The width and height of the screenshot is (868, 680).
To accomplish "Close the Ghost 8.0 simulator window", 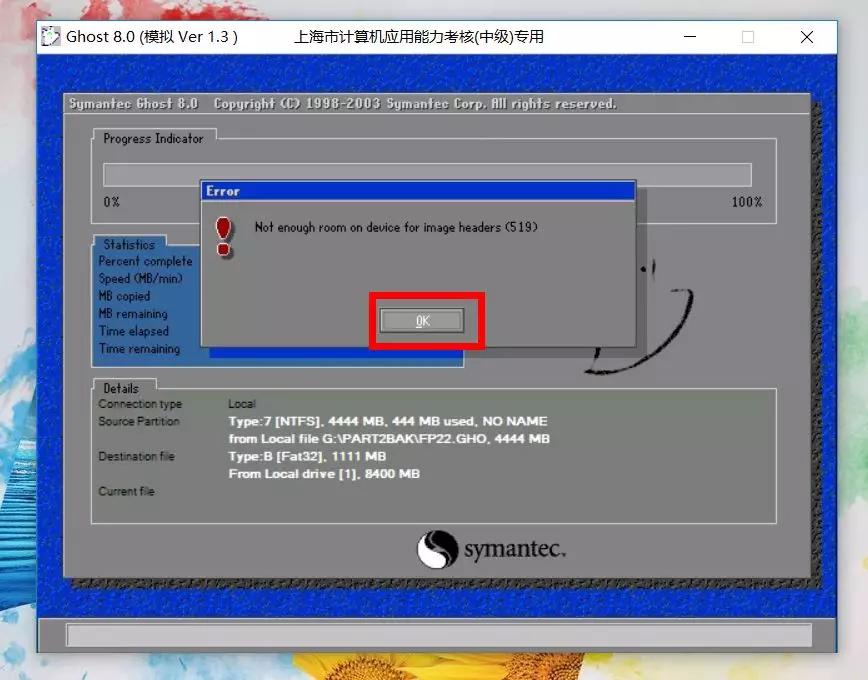I will [x=806, y=37].
